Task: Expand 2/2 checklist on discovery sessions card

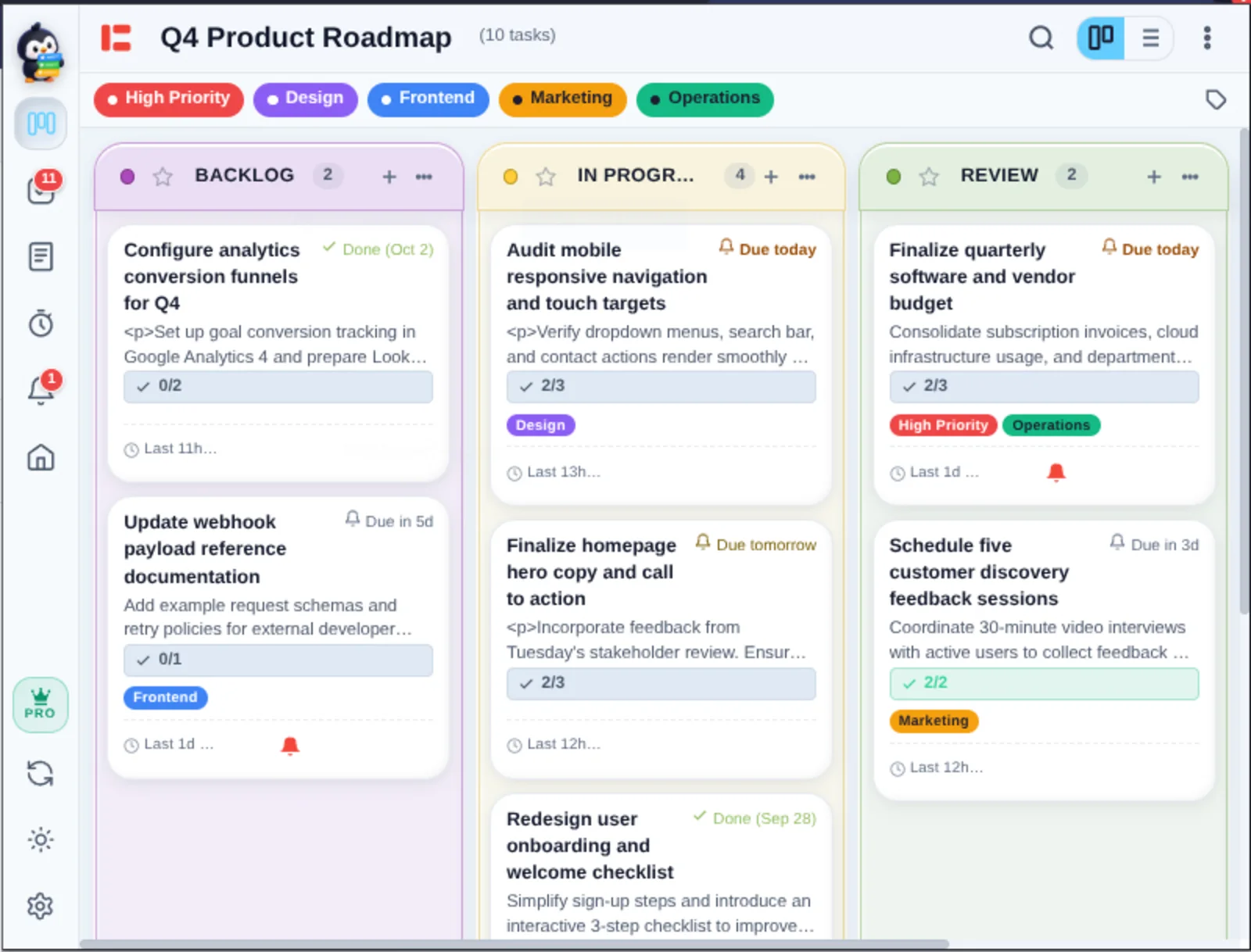Action: [1044, 683]
